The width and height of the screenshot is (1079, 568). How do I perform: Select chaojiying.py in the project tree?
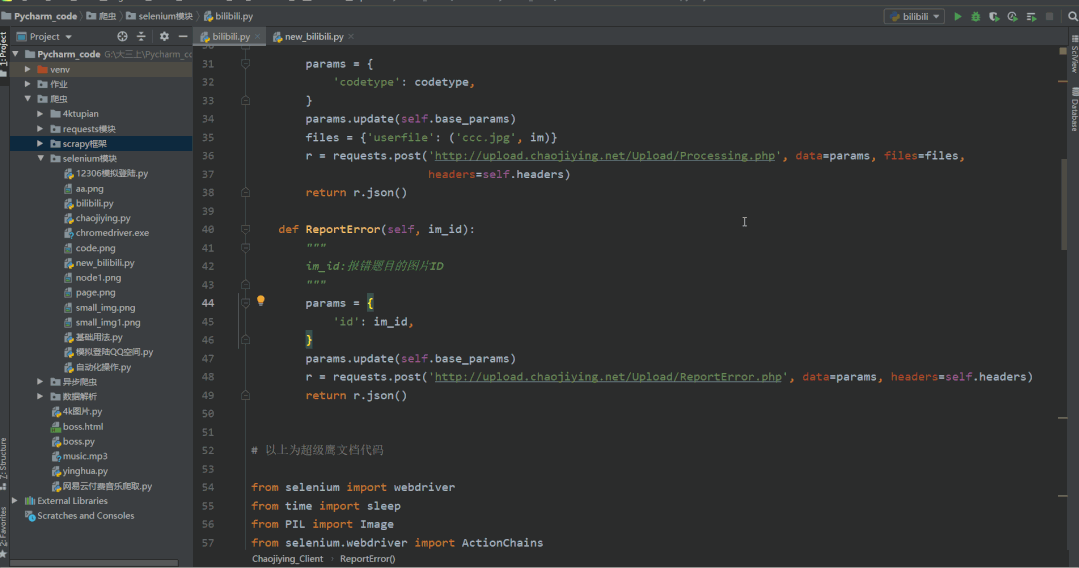tap(103, 218)
